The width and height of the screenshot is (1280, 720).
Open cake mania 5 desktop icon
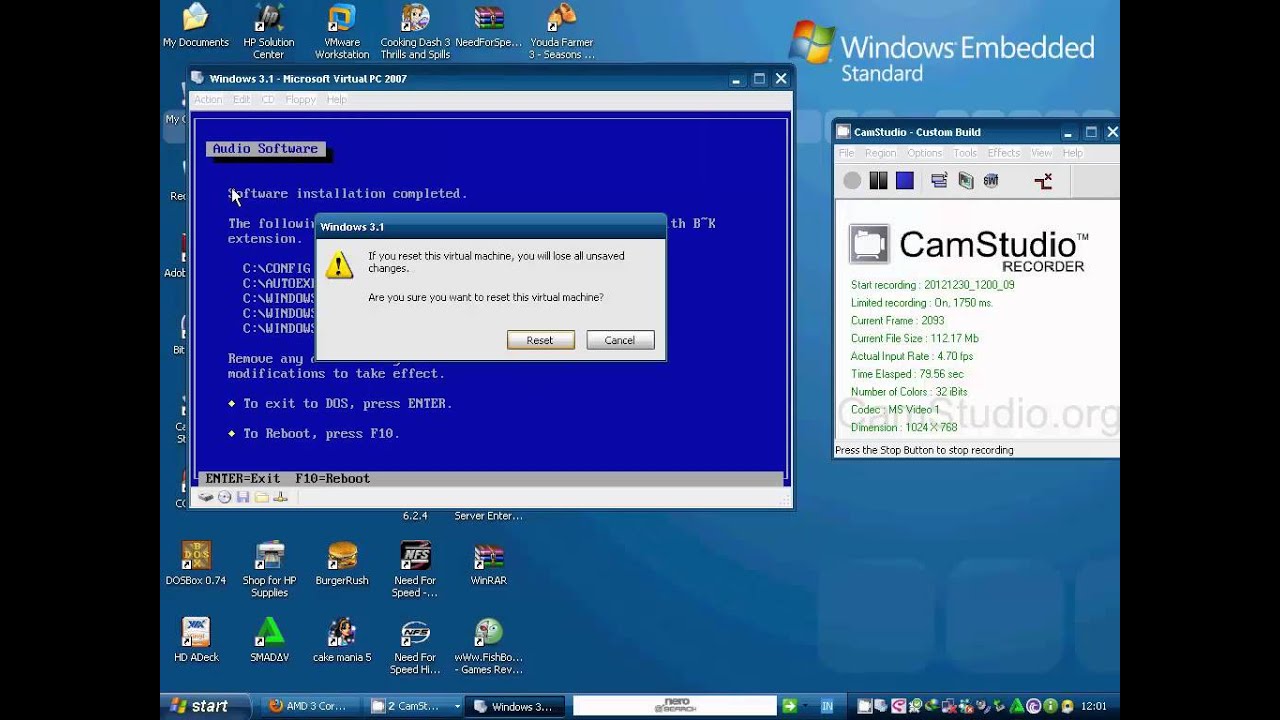coord(342,641)
